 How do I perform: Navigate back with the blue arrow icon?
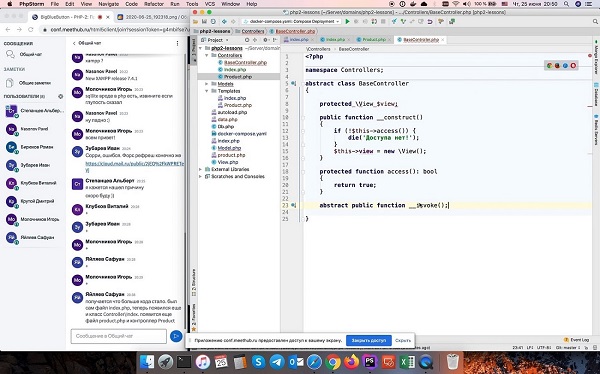coord(225,22)
